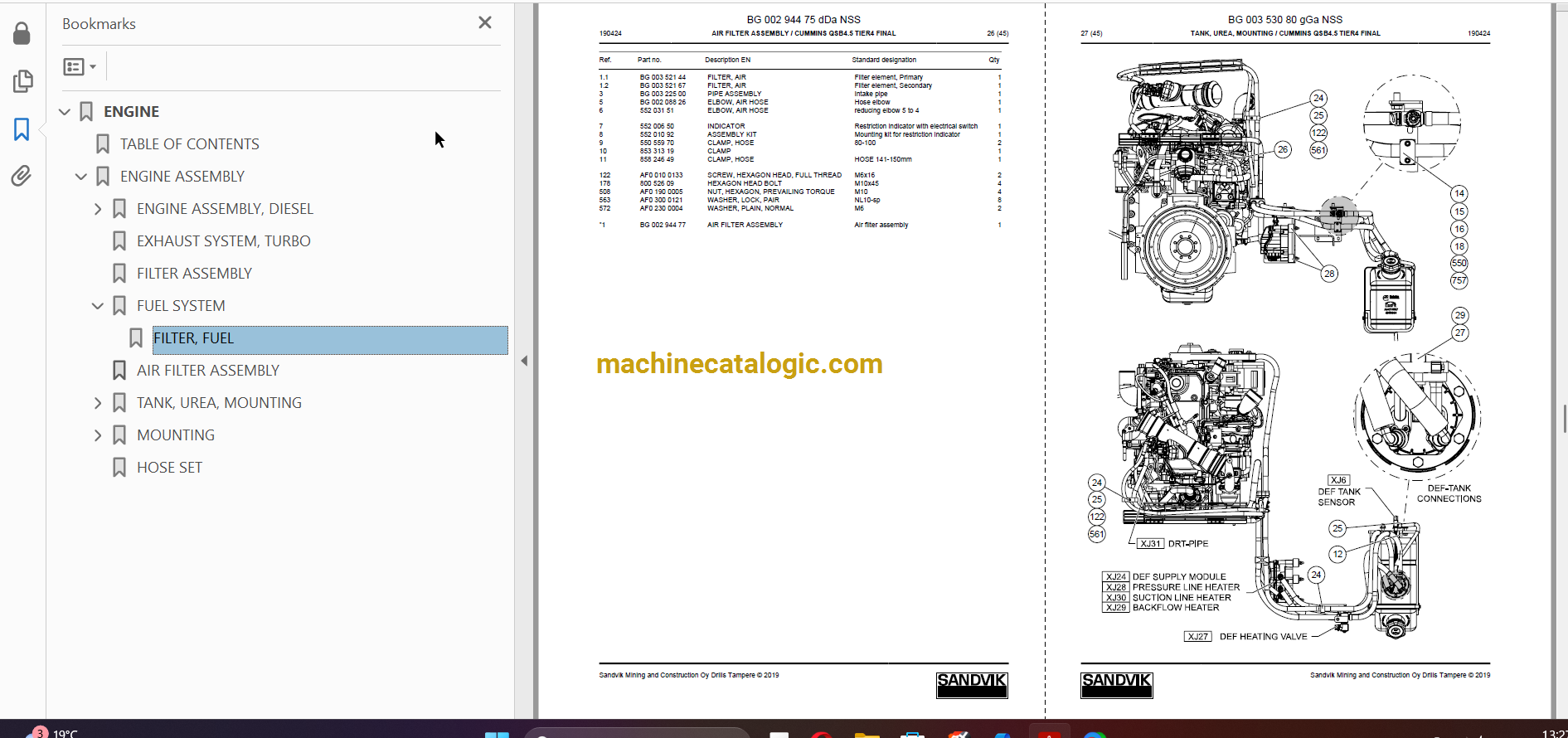The height and width of the screenshot is (738, 1568).
Task: Open the attachments paperclip panel
Action: tap(22, 176)
